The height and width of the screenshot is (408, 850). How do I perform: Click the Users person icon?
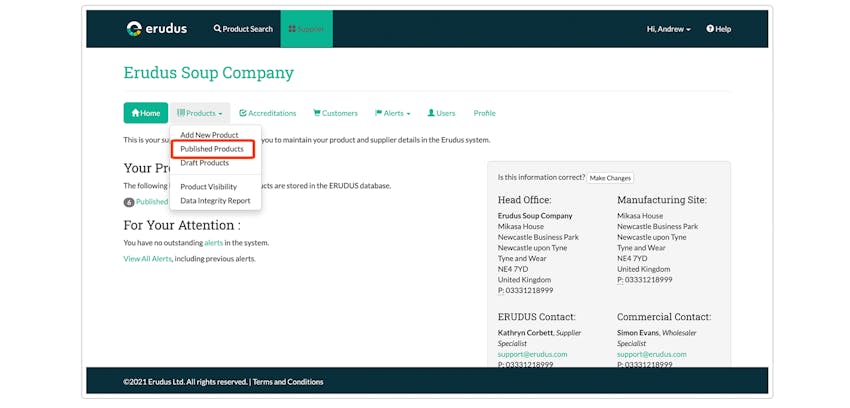(x=431, y=113)
